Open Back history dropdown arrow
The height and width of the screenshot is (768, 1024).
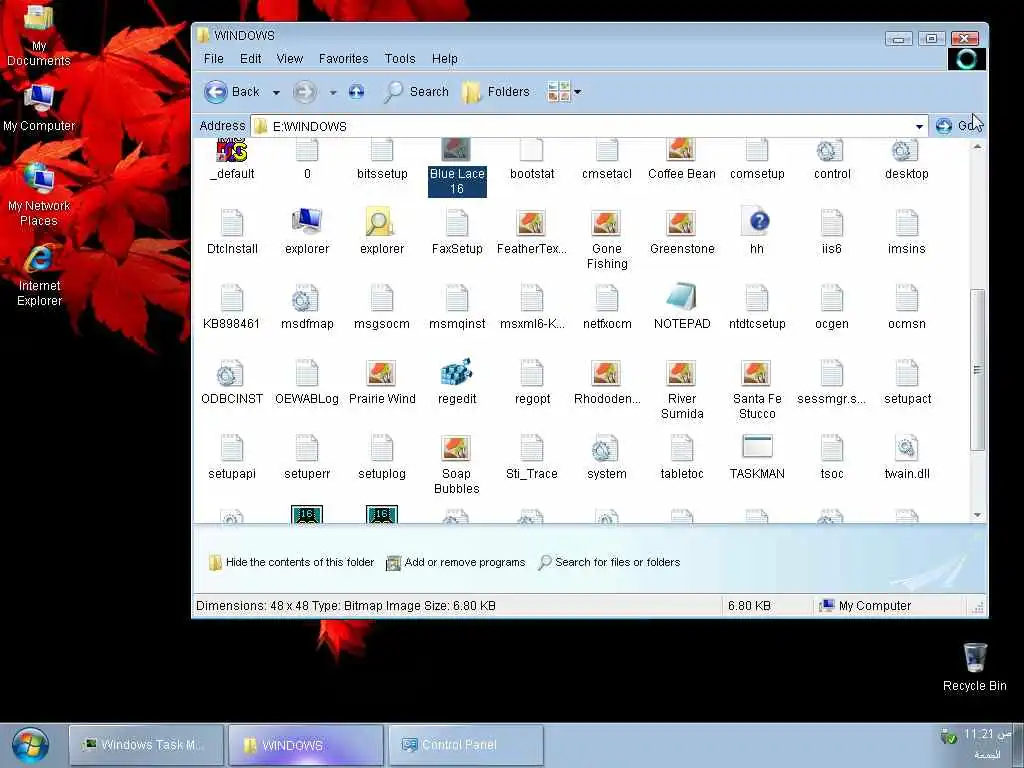[276, 93]
